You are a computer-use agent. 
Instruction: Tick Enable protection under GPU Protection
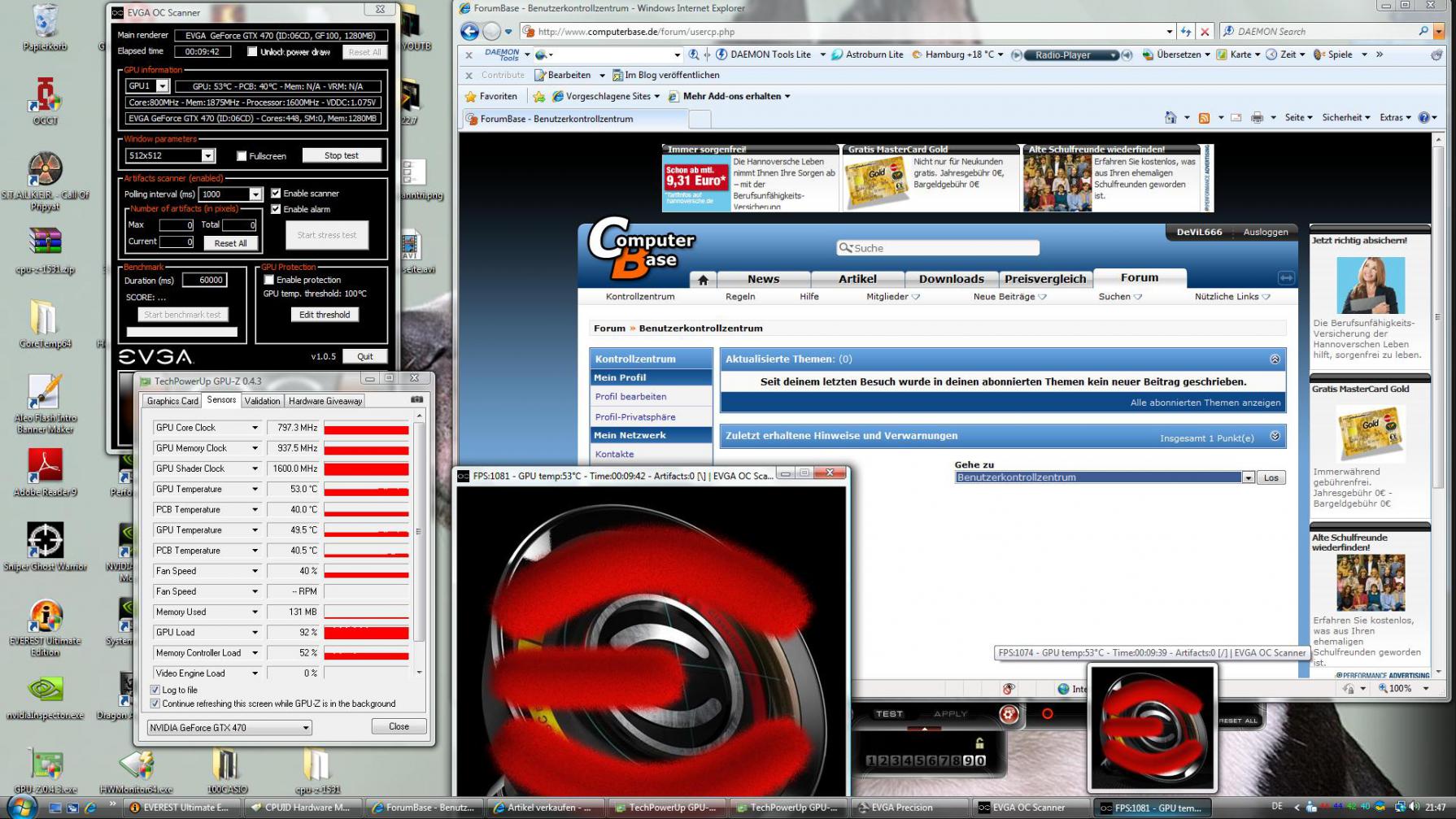tap(268, 279)
